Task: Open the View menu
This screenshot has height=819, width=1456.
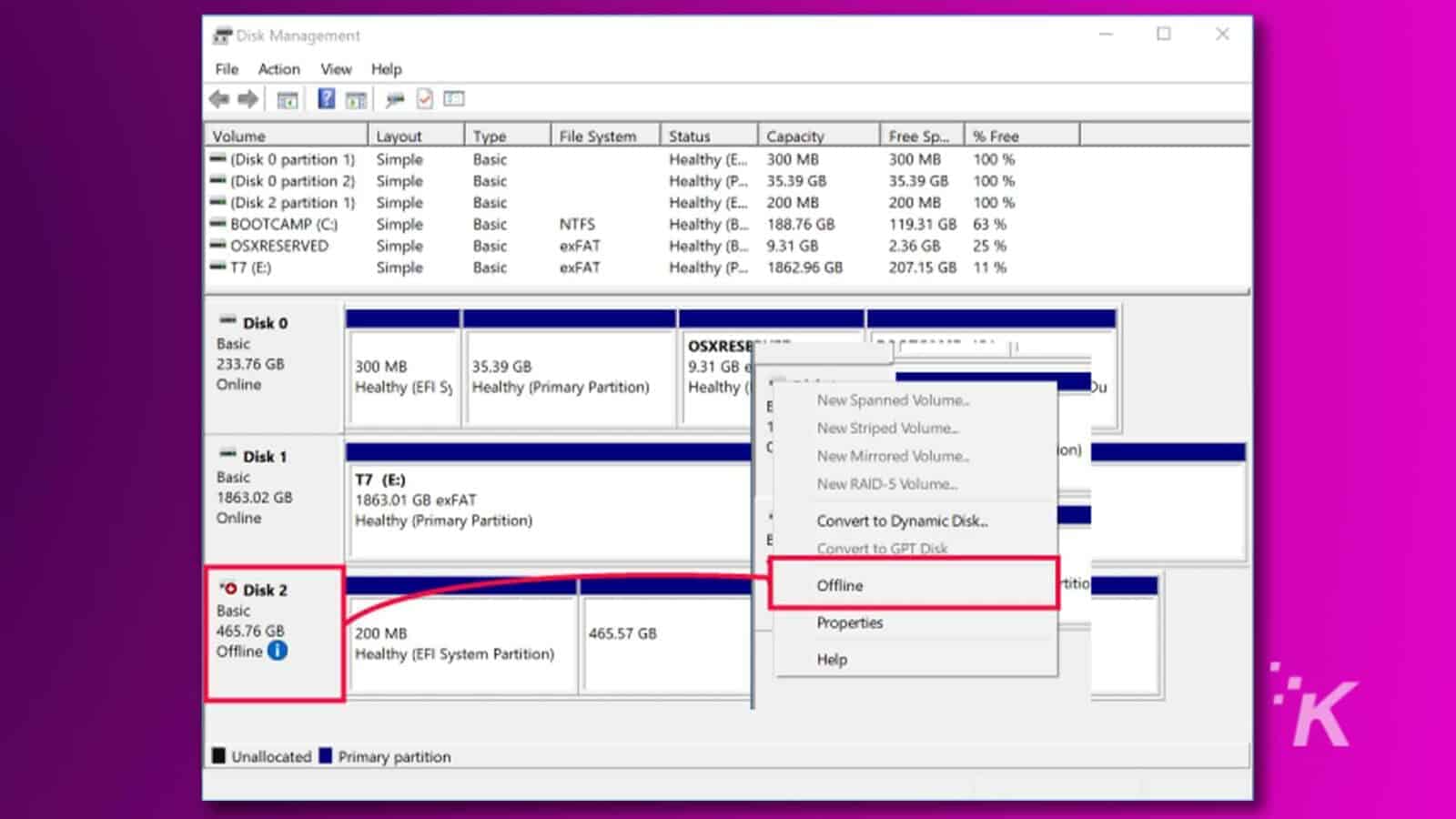Action: click(x=335, y=69)
